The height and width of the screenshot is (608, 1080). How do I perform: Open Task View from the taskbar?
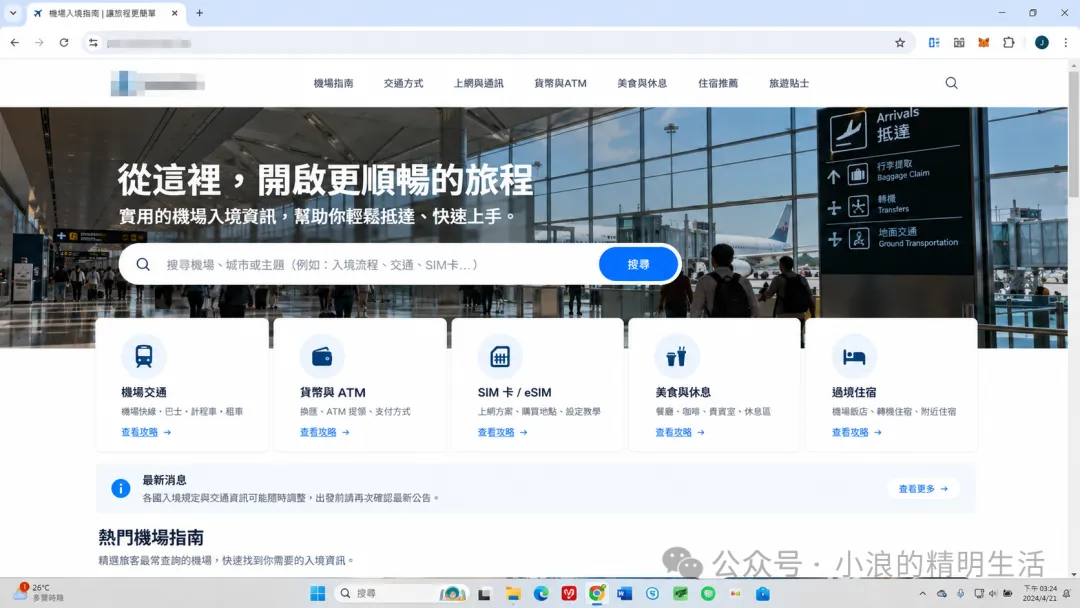click(484, 594)
